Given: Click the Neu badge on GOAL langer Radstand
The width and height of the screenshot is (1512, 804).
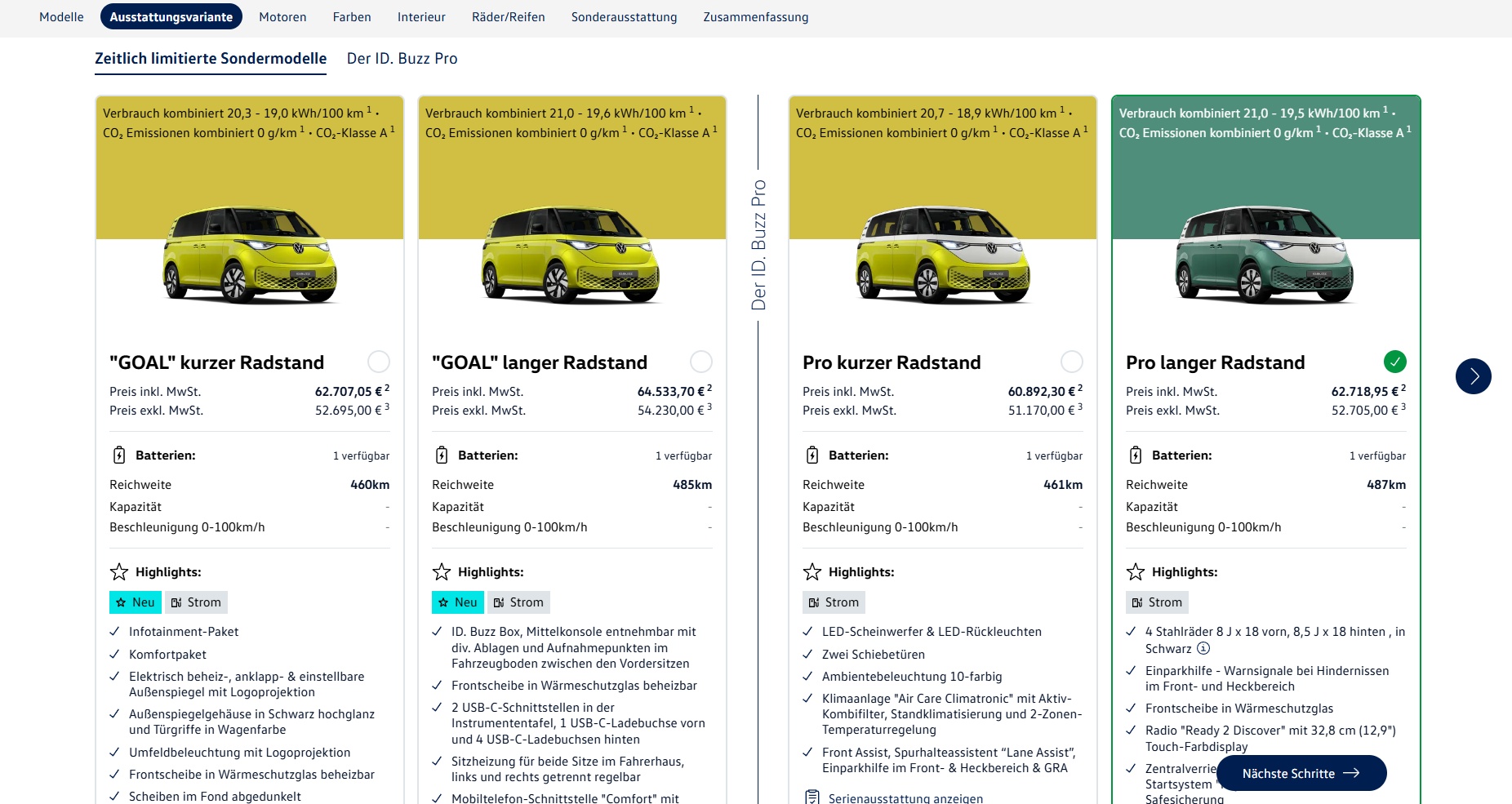Looking at the screenshot, I should point(458,602).
